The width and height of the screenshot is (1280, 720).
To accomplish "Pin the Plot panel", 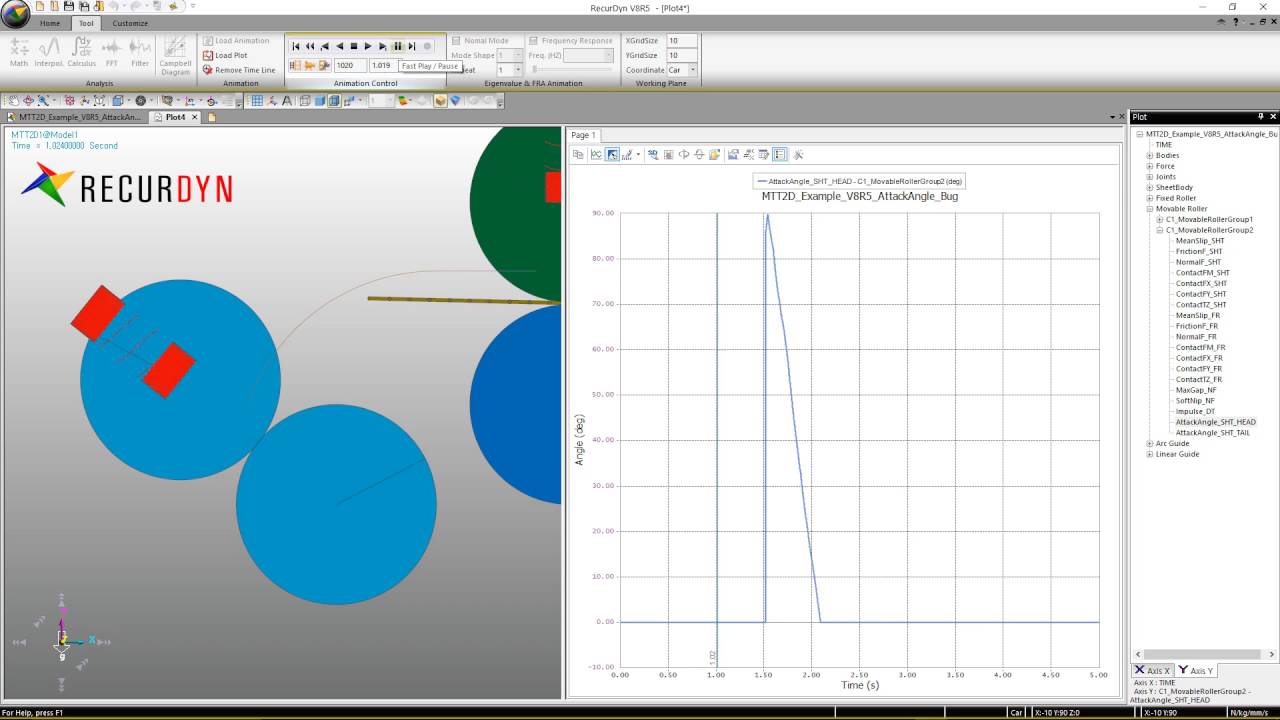I will click(x=1260, y=117).
